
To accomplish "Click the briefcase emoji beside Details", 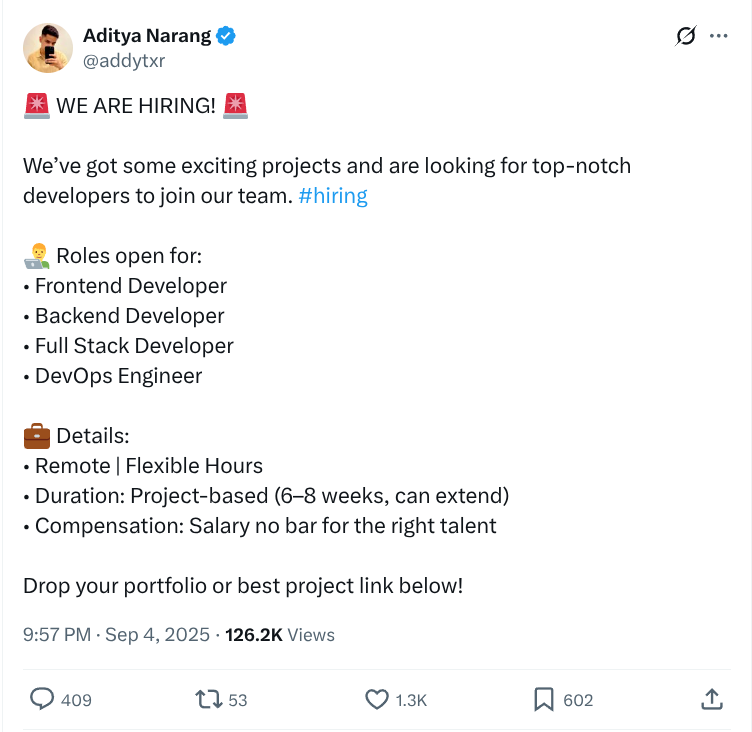I will click(x=36, y=436).
